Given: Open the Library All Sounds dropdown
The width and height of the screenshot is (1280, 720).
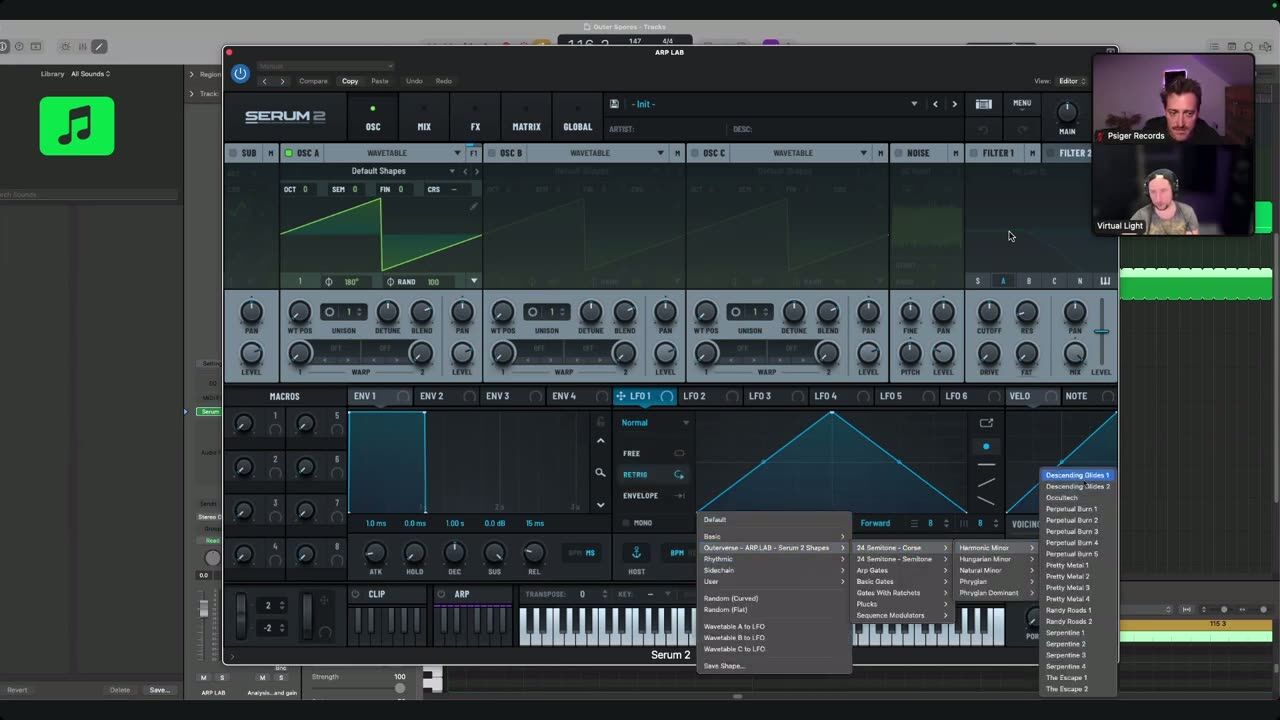Looking at the screenshot, I should click(90, 74).
